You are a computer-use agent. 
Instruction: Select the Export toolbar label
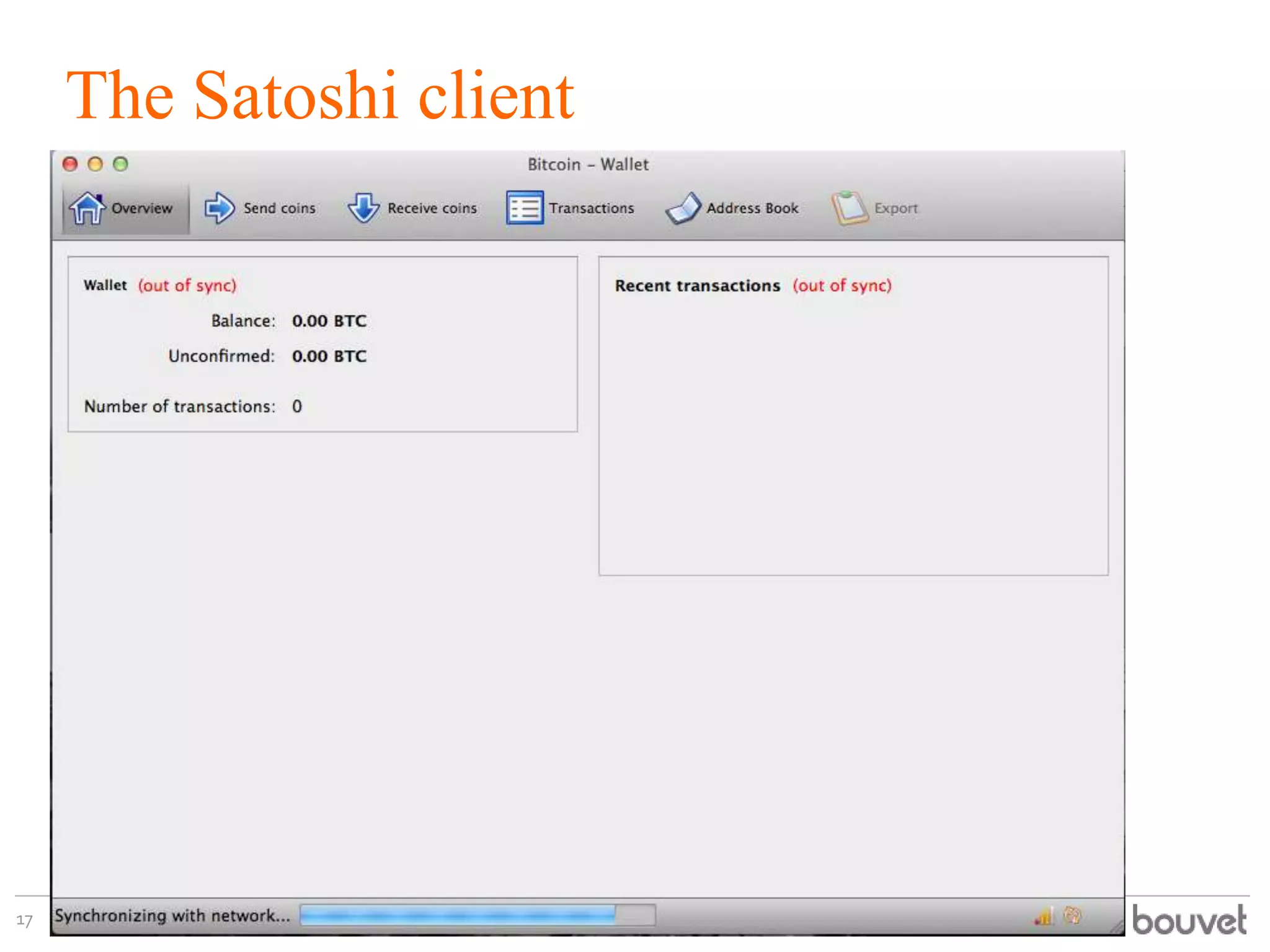click(895, 208)
